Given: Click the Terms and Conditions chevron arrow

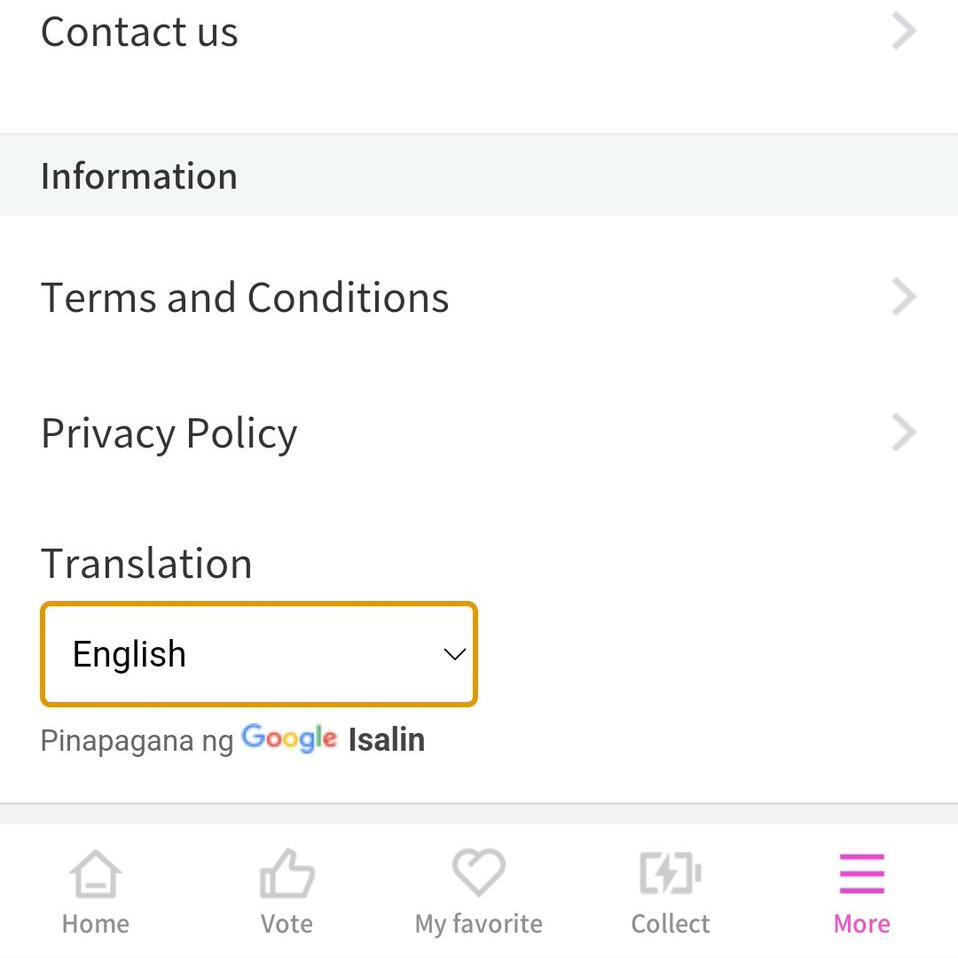Looking at the screenshot, I should 903,297.
